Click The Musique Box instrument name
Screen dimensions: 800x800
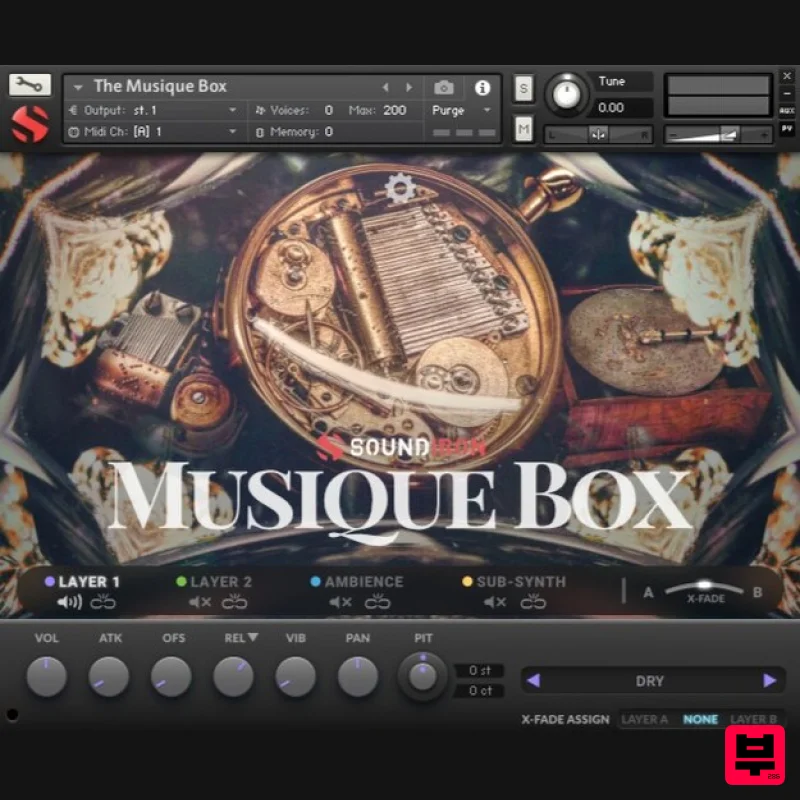(160, 86)
